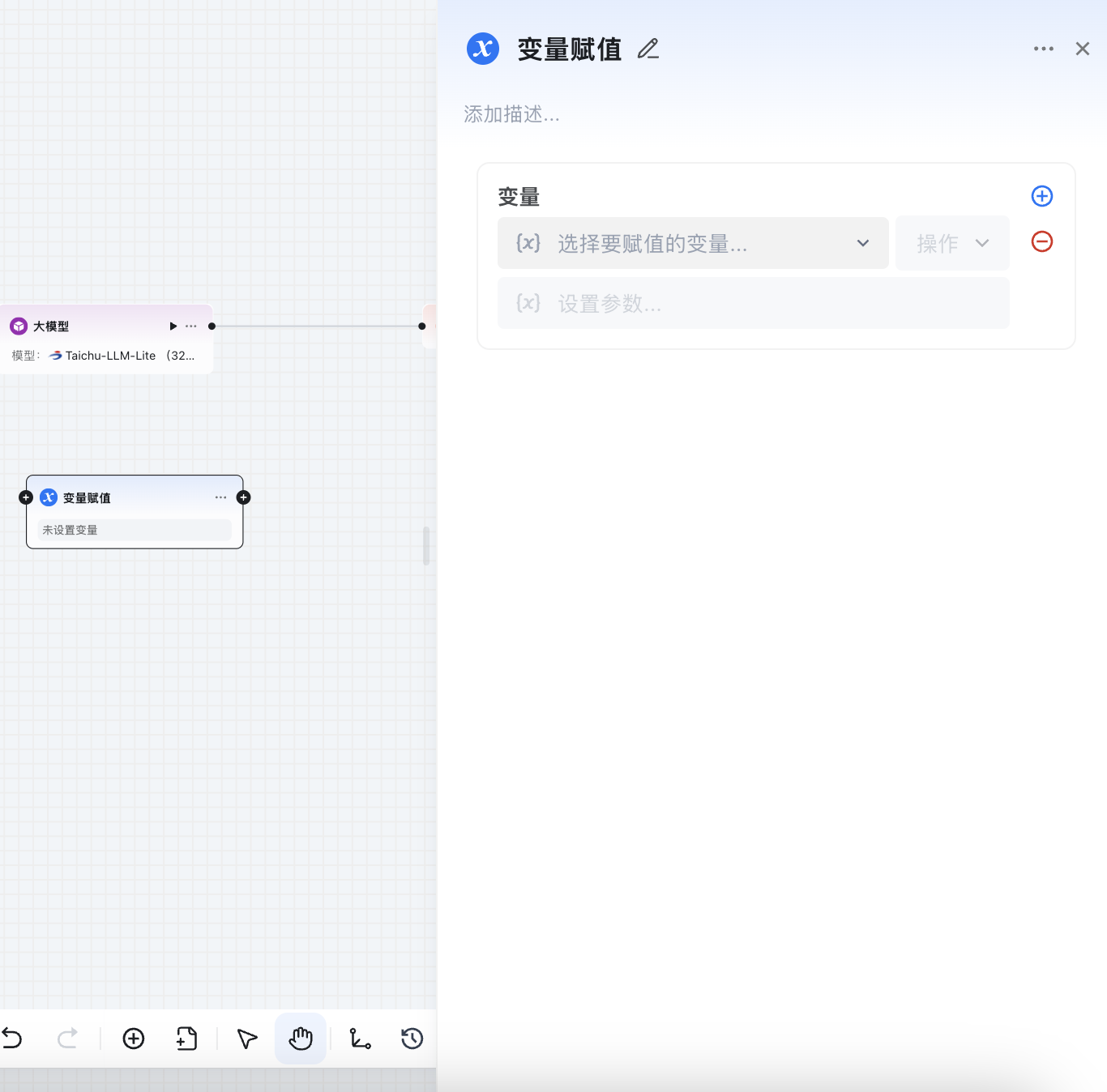The height and width of the screenshot is (1092, 1107).
Task: Open the 变量赋值 node's ellipsis menu
Action: click(220, 497)
